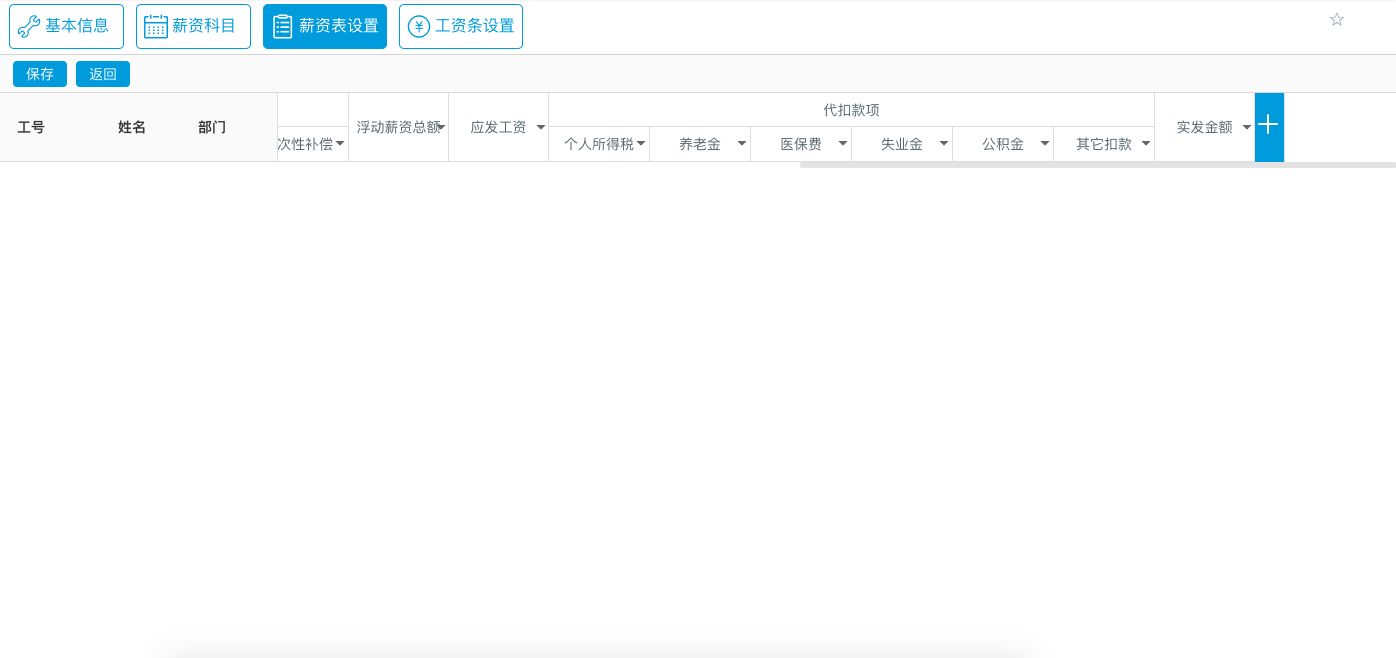Click the 养老金 dropdown arrow

coord(742,144)
